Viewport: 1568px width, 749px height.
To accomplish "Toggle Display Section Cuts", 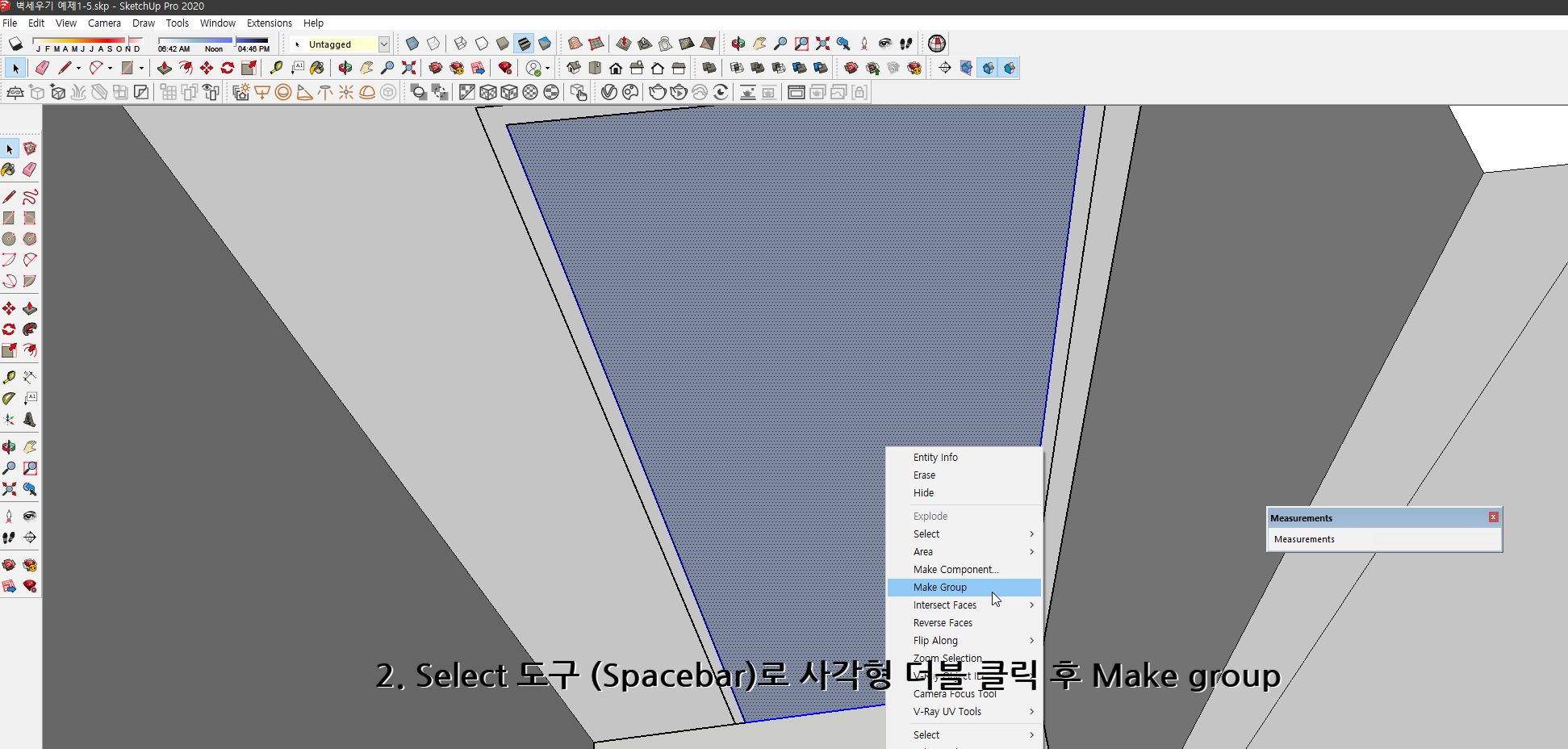I will pos(988,68).
